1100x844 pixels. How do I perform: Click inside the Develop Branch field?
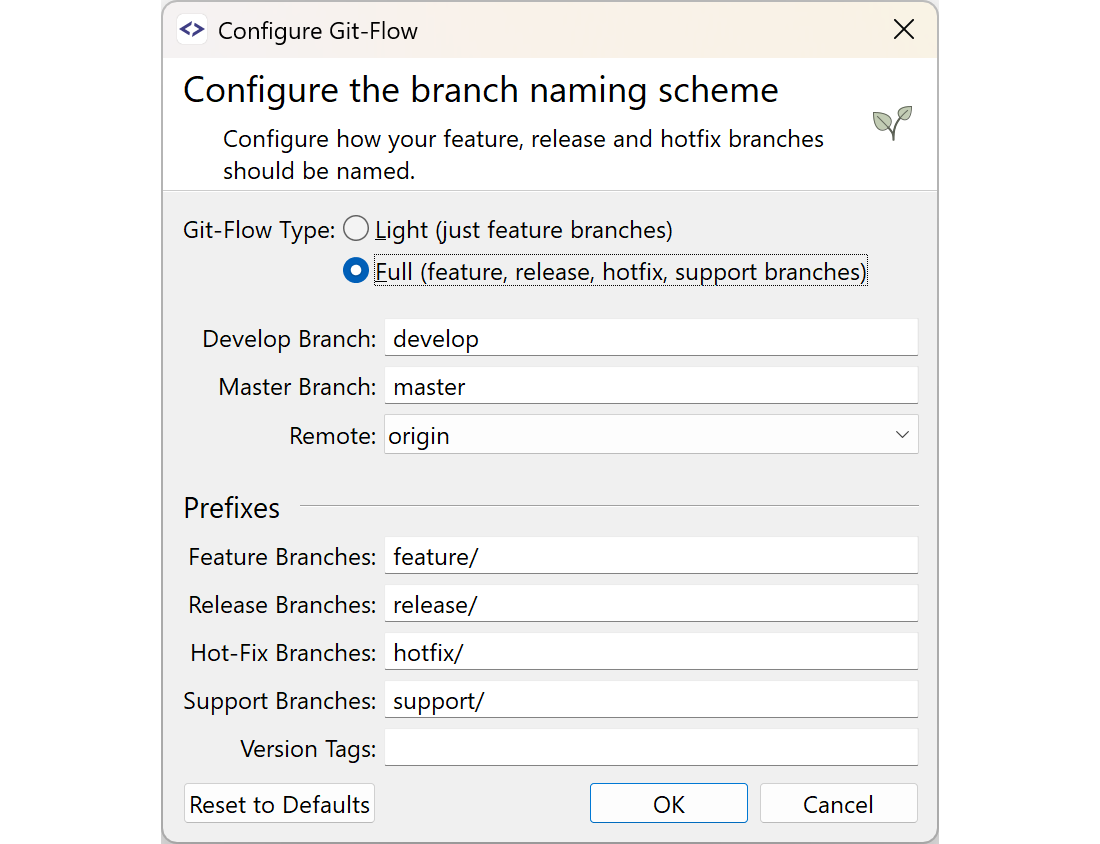click(x=650, y=337)
